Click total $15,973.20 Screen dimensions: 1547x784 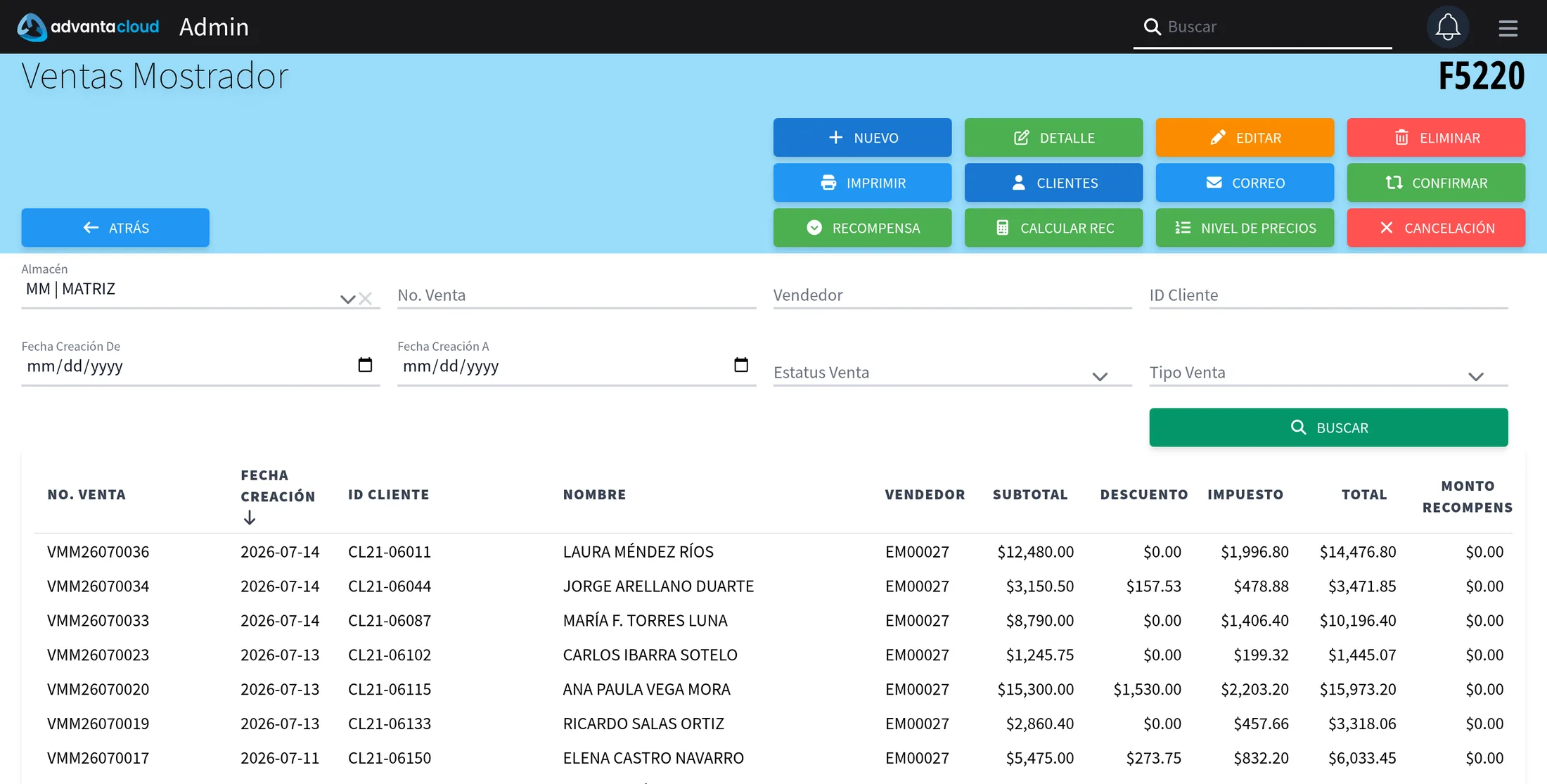[x=1358, y=690]
